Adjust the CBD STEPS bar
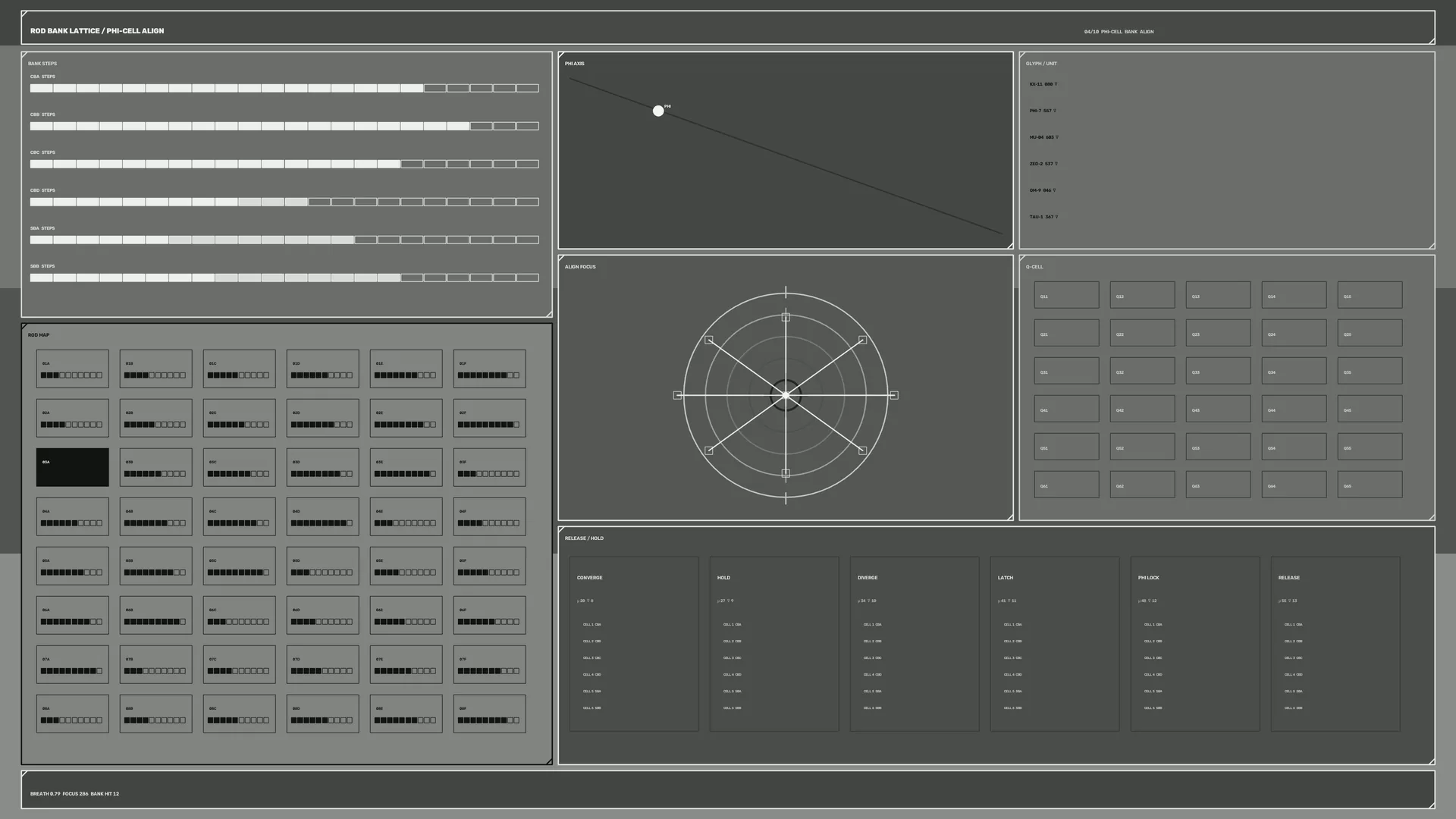The width and height of the screenshot is (1456, 819). [x=284, y=202]
